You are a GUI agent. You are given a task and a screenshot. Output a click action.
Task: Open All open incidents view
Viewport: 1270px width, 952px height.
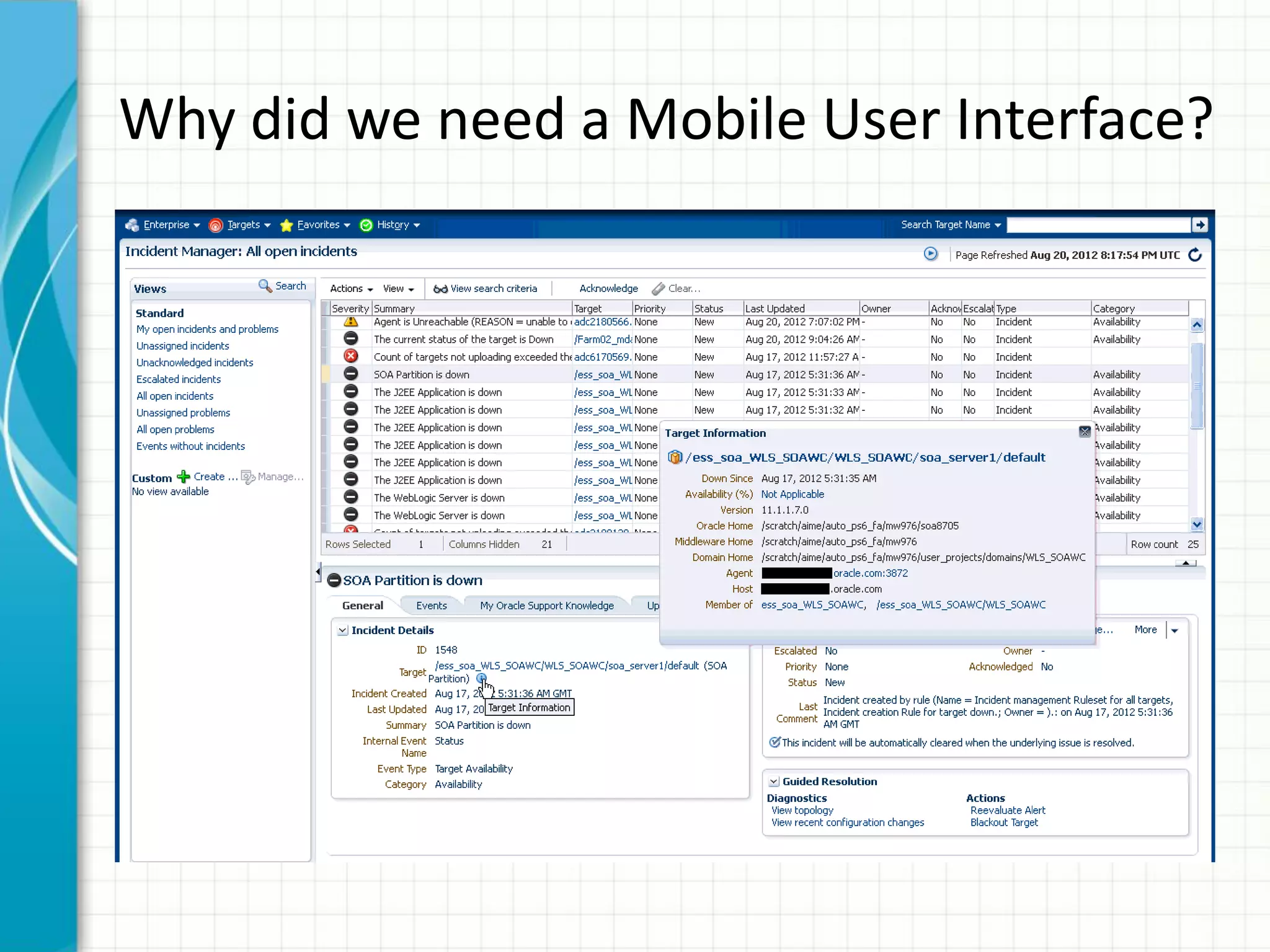175,396
